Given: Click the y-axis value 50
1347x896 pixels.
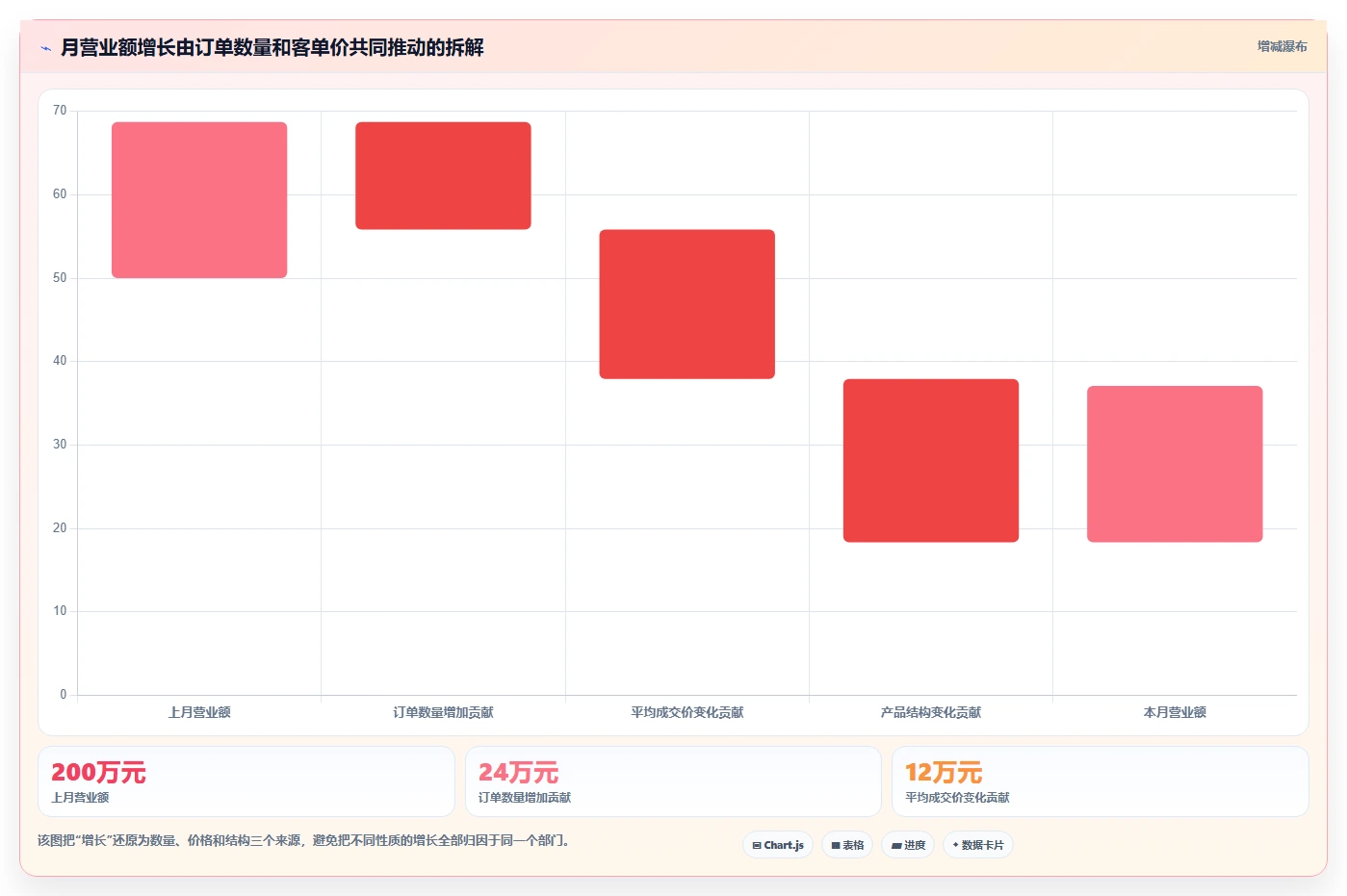Looking at the screenshot, I should [60, 278].
